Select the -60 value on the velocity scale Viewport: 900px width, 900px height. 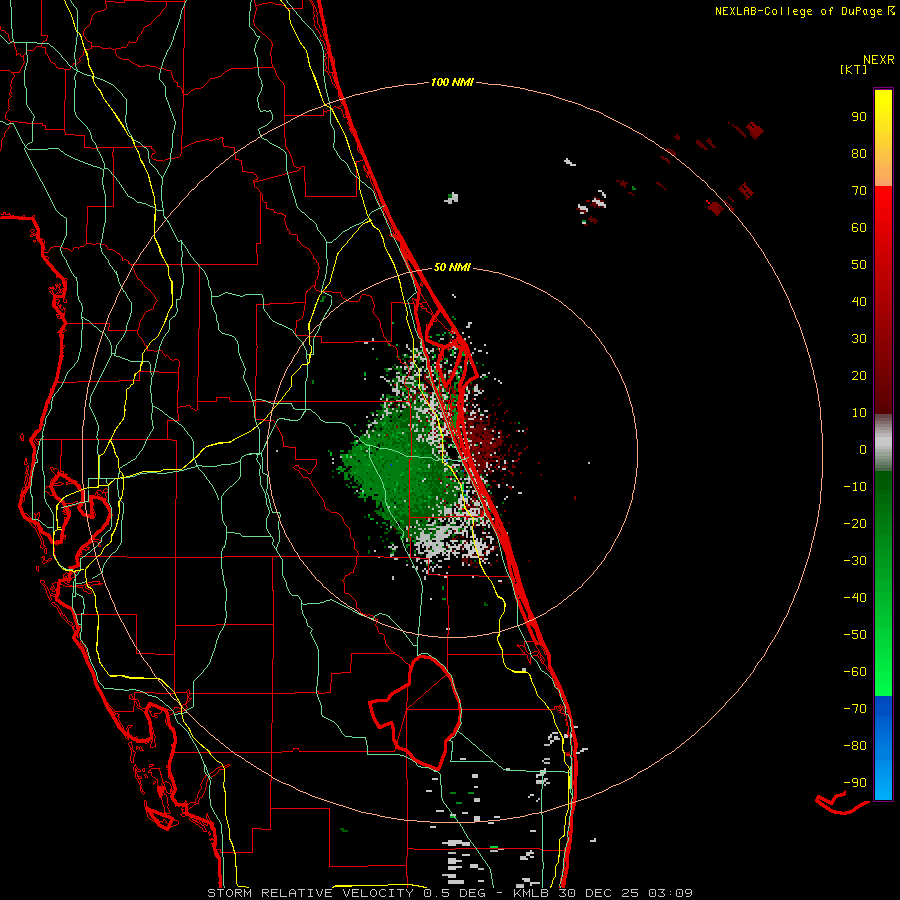coord(855,672)
